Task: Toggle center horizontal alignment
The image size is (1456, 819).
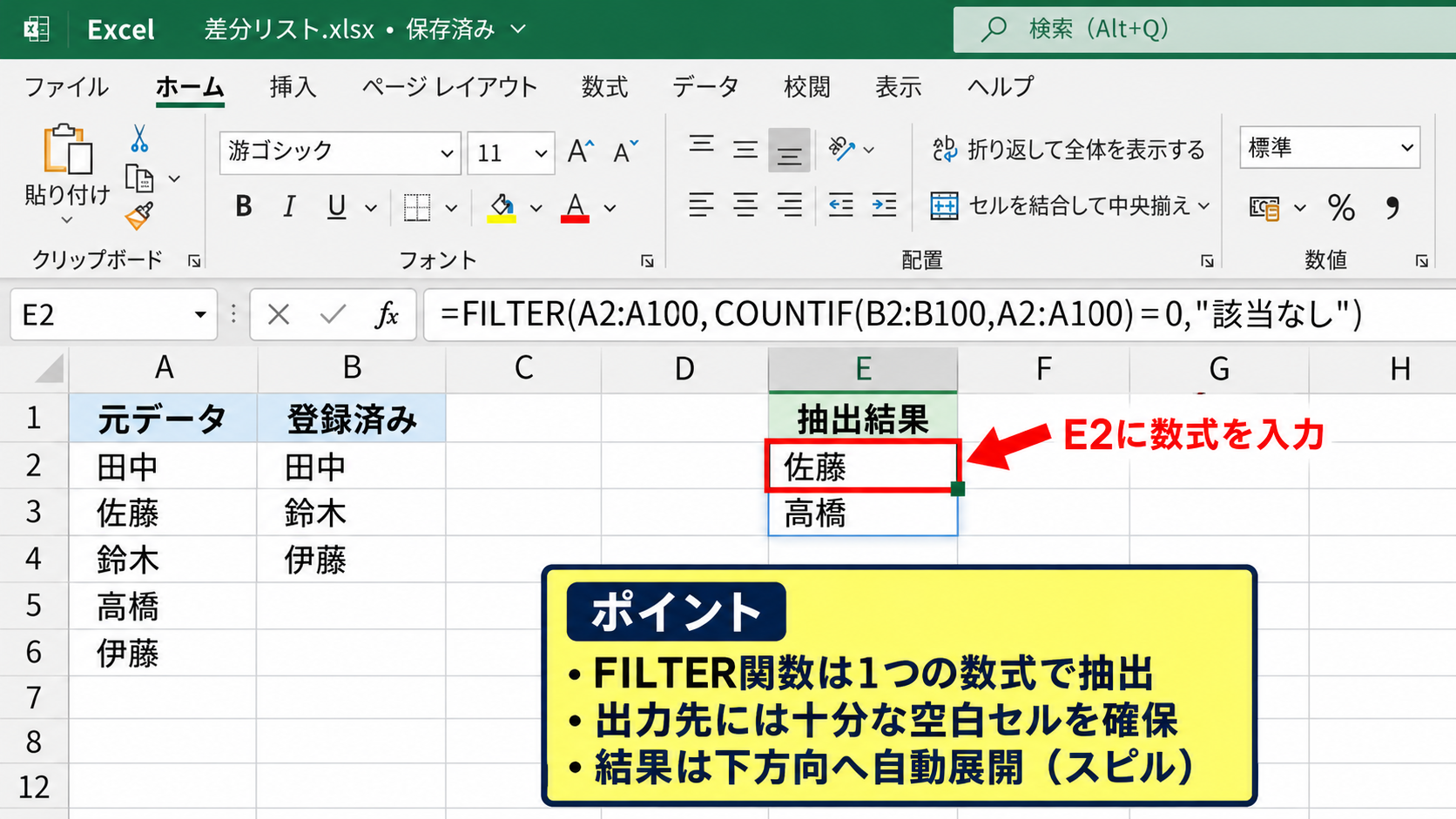Action: click(x=745, y=205)
